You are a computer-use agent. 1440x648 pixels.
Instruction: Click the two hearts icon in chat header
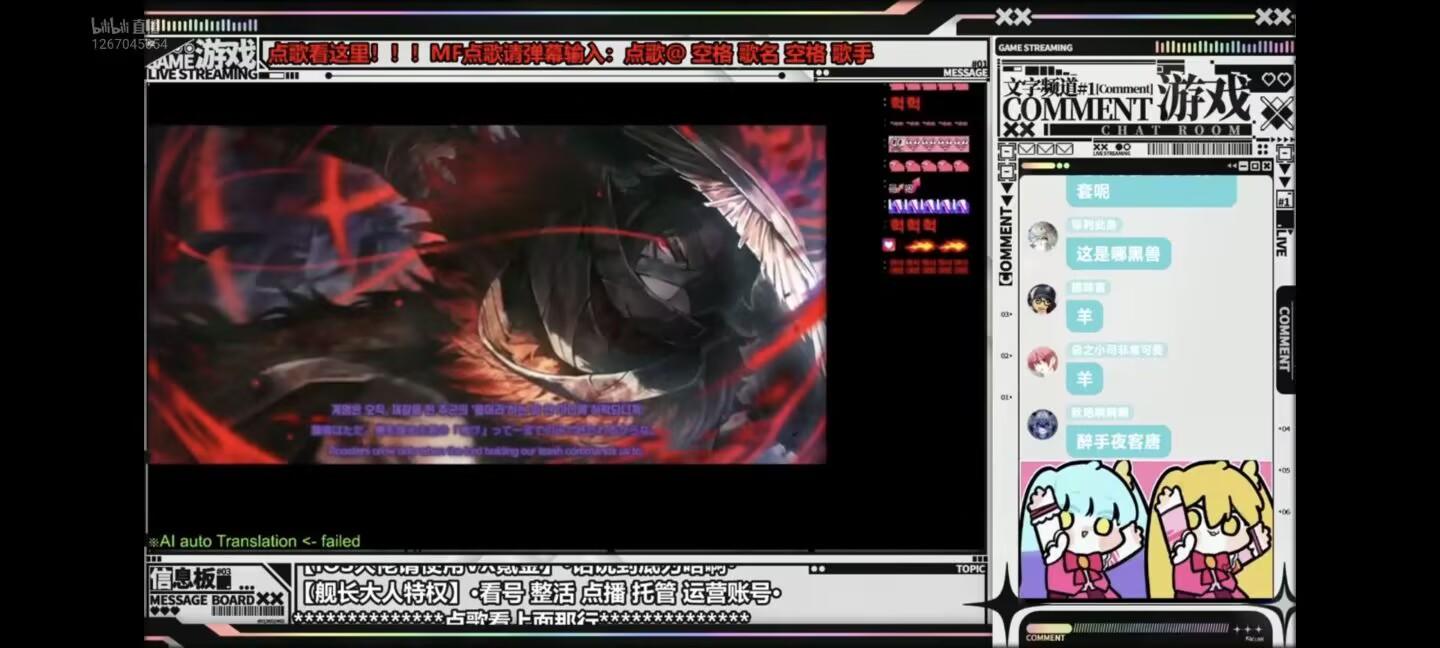1276,80
